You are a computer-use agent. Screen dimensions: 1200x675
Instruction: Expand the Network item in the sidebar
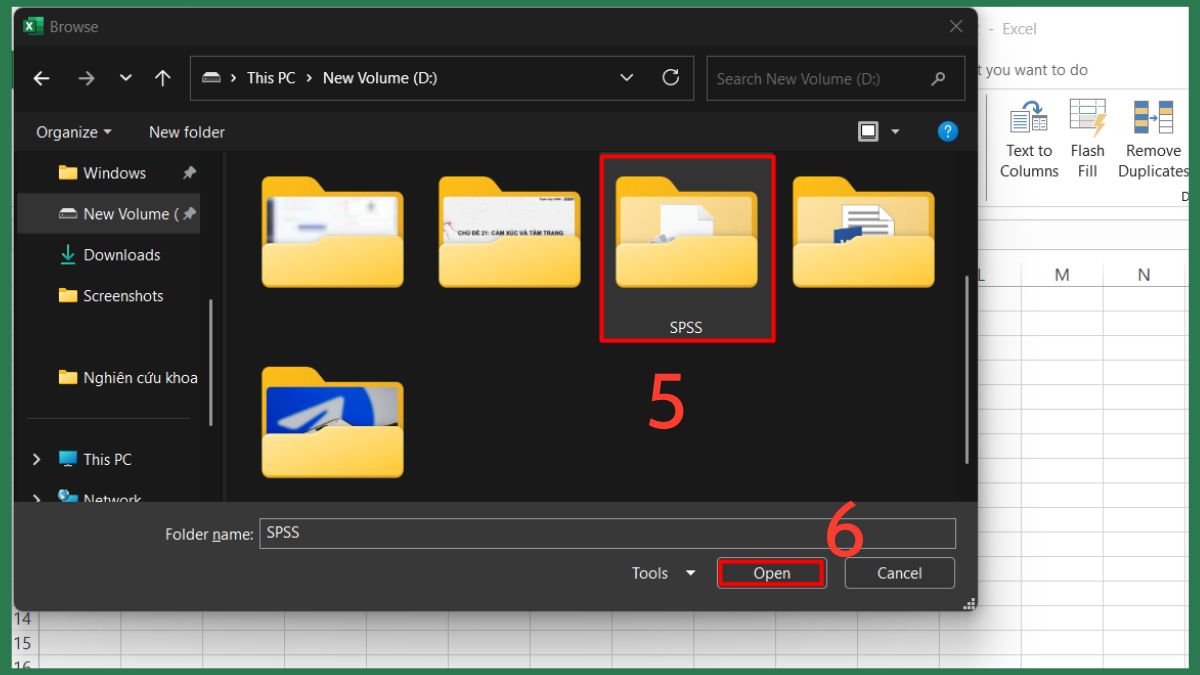click(37, 499)
